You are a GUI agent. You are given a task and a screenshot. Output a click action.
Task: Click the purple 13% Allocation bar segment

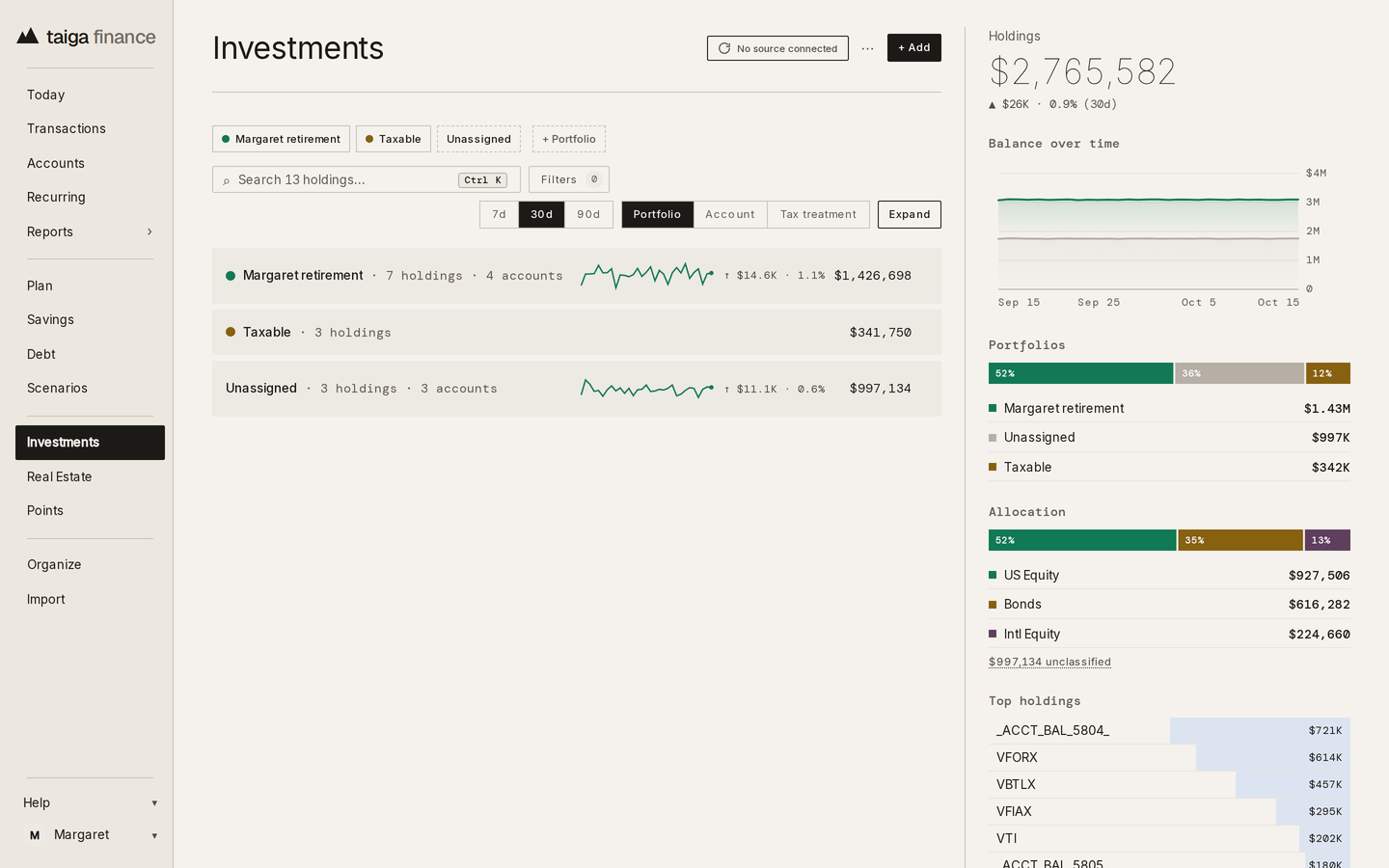(x=1327, y=540)
